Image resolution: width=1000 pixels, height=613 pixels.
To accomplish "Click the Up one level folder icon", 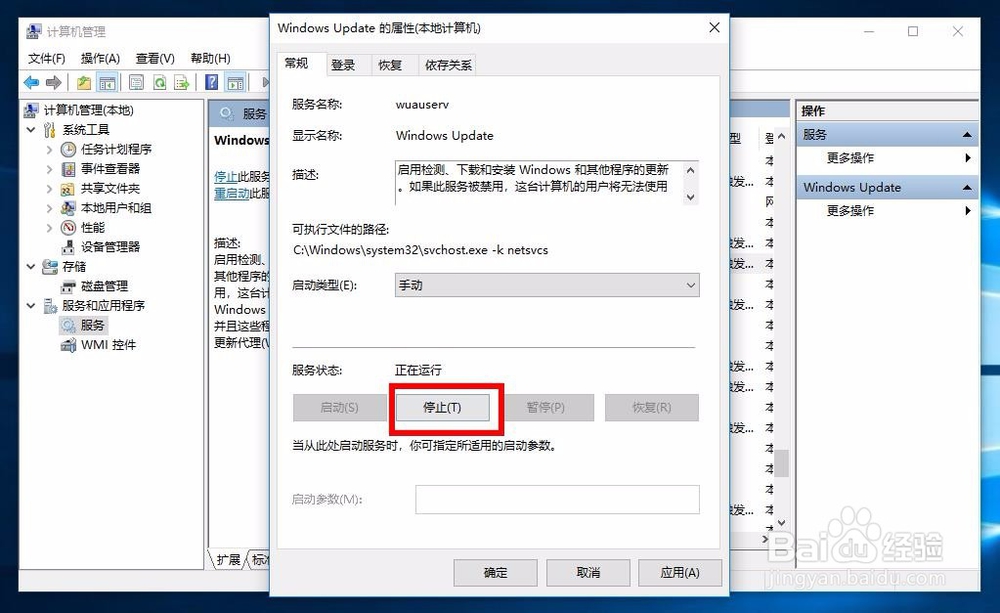I will 84,82.
